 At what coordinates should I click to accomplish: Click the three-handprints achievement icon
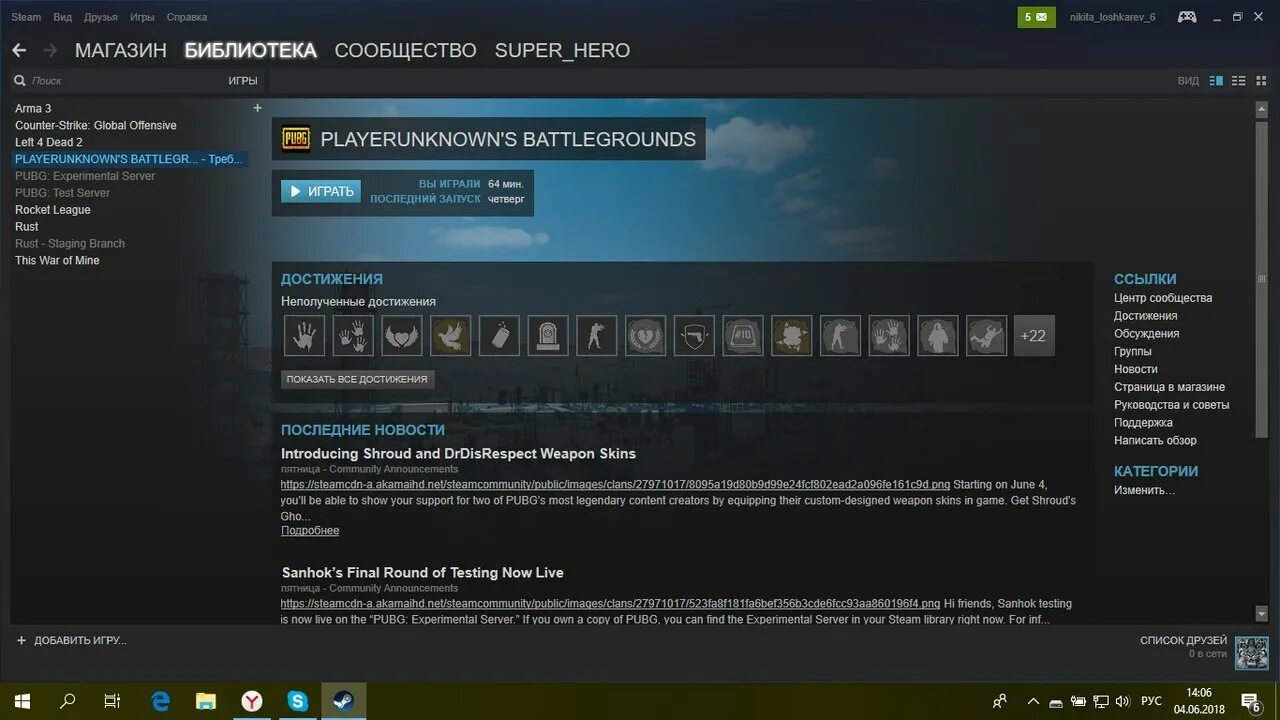click(353, 336)
